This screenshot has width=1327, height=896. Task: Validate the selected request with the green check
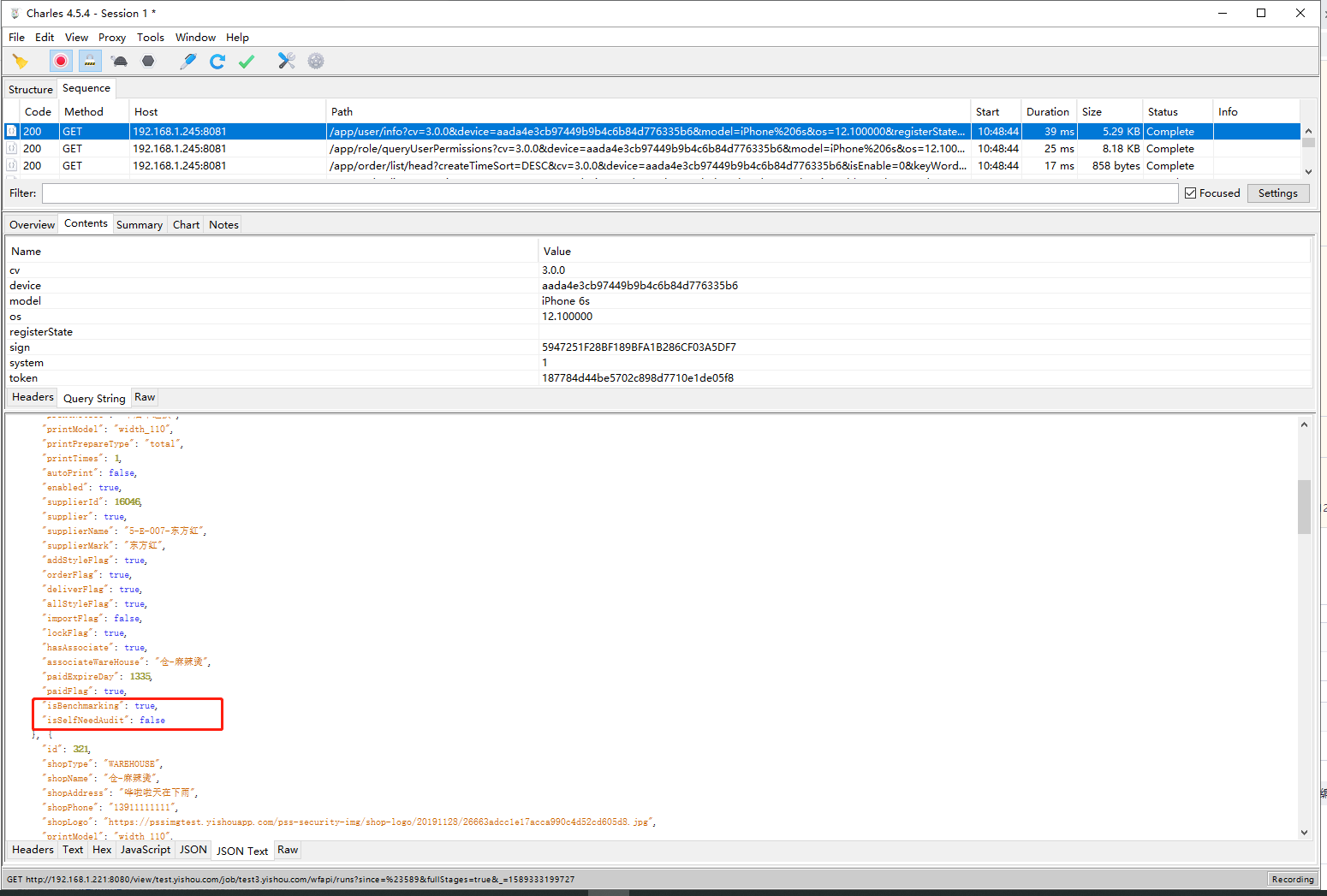(x=247, y=61)
